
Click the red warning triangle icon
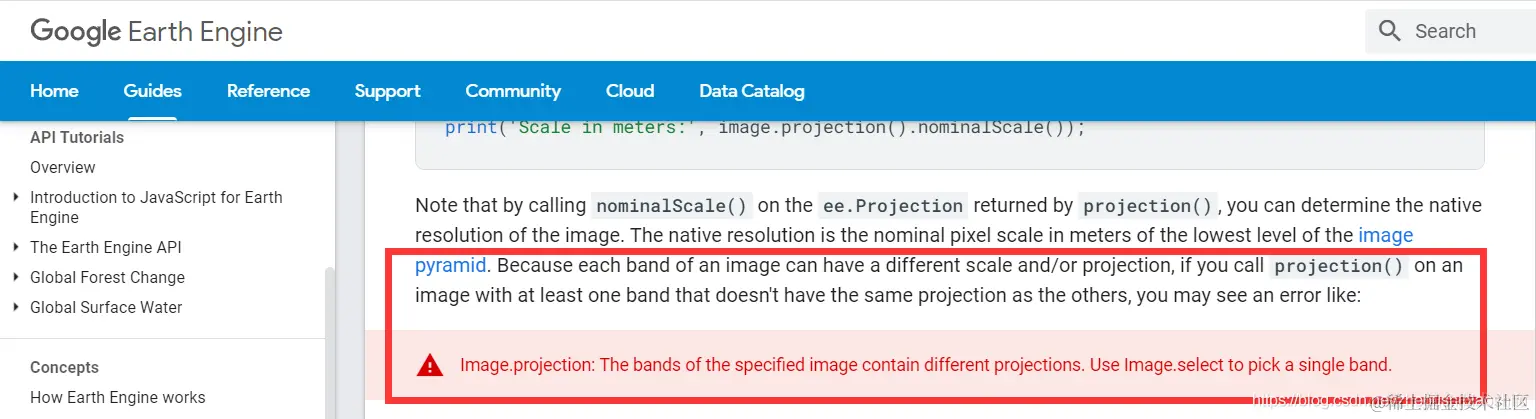pyautogui.click(x=430, y=365)
